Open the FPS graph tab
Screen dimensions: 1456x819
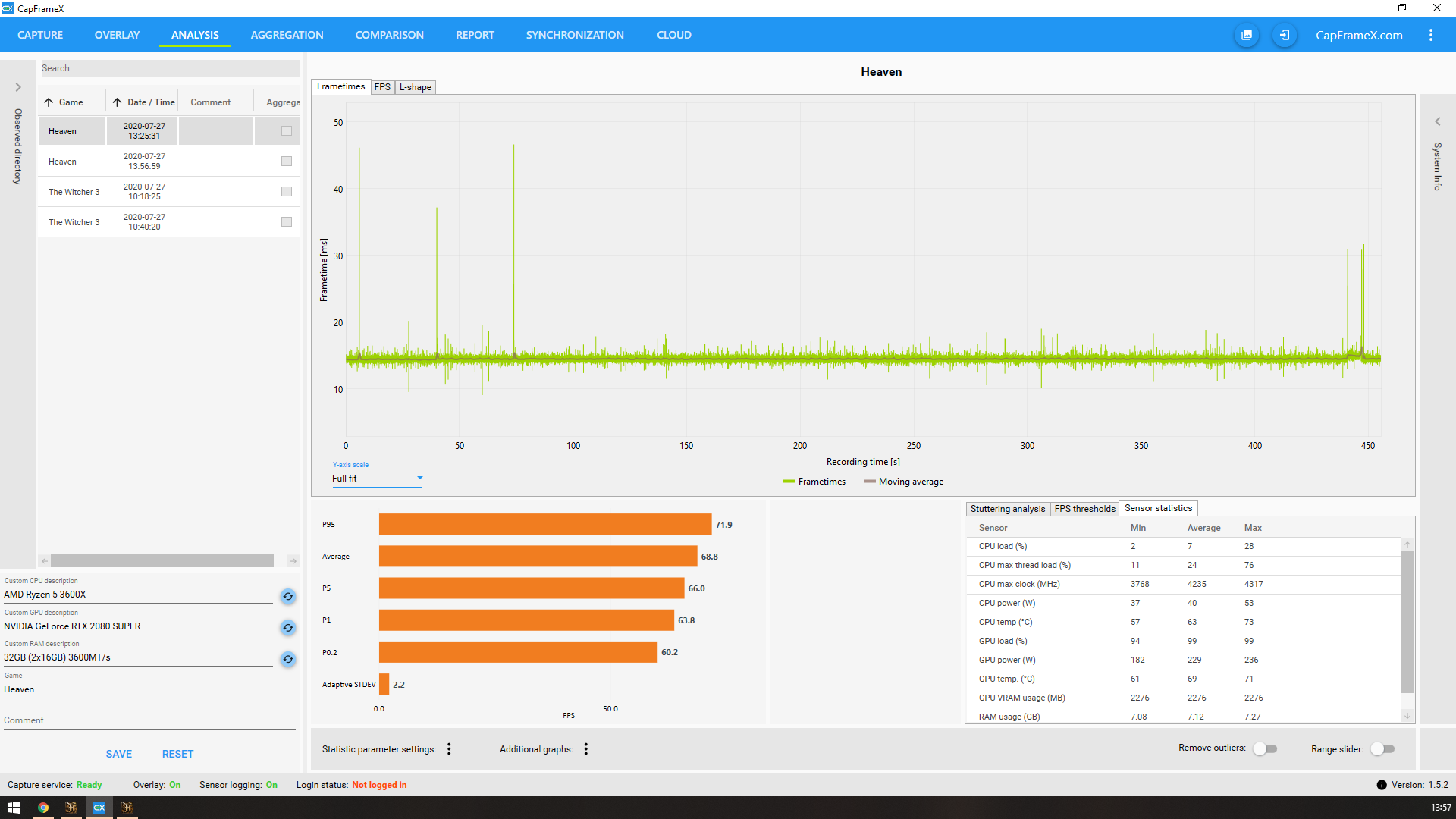point(382,86)
